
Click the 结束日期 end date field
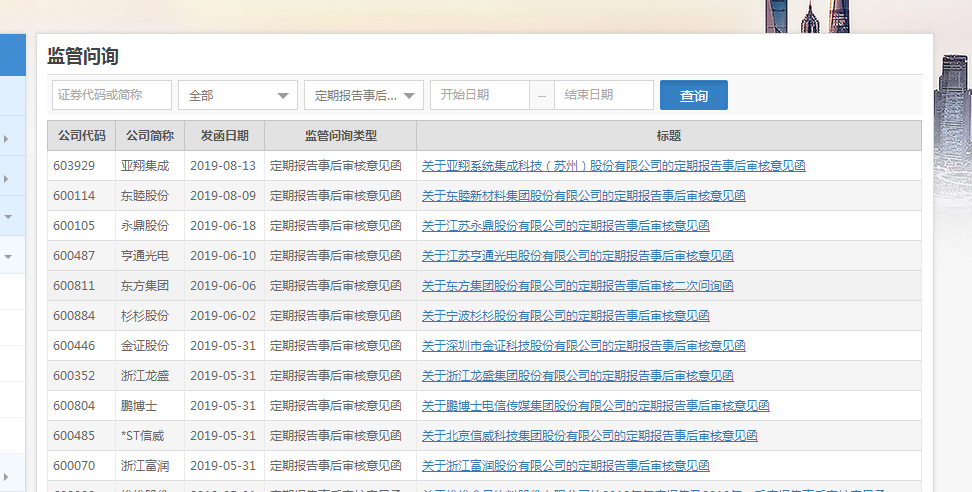coord(603,95)
